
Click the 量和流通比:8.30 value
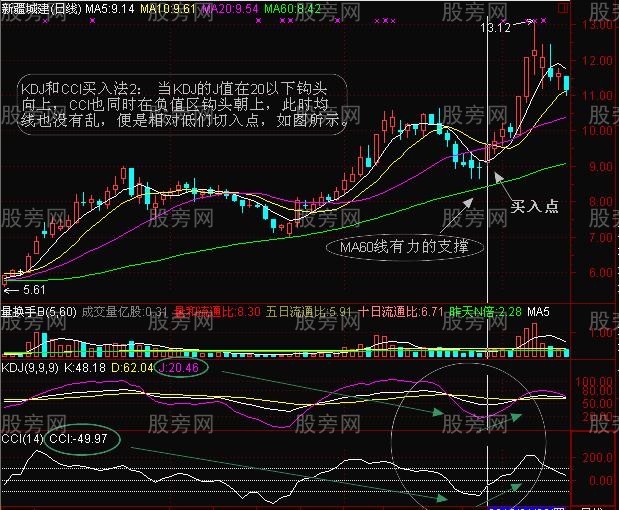click(x=218, y=312)
